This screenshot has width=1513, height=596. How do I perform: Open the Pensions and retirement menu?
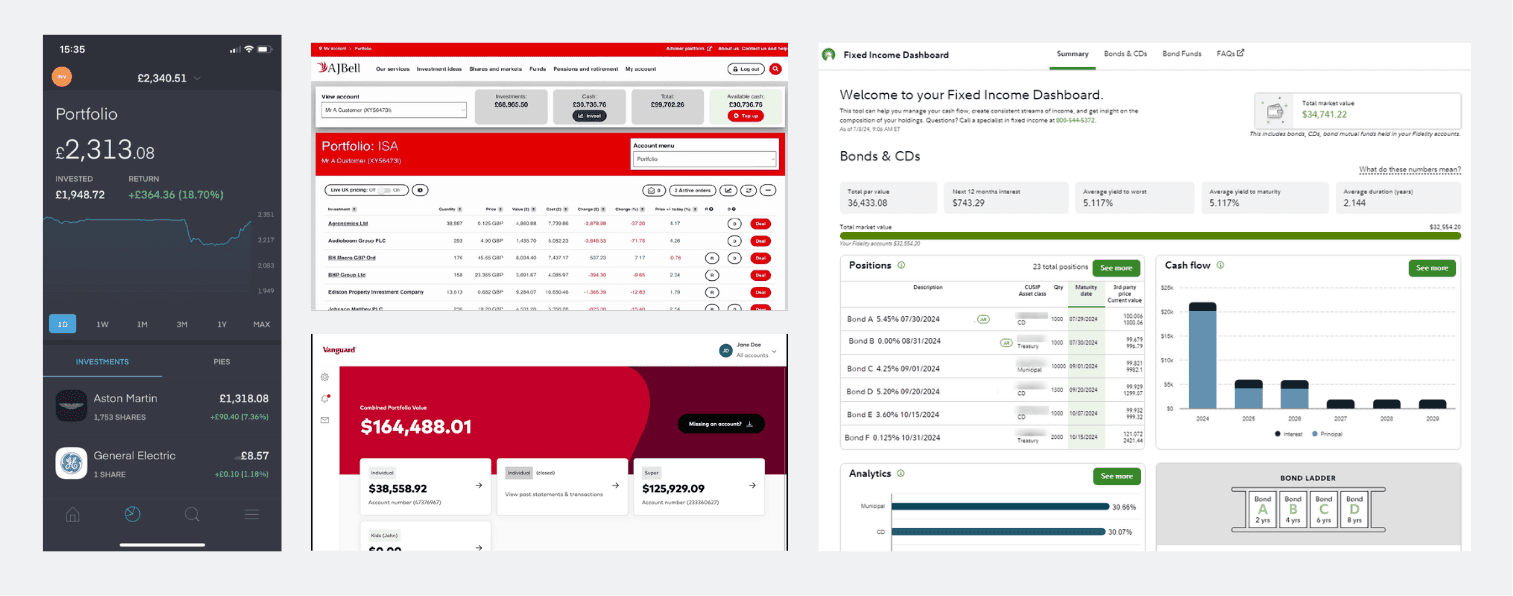(x=585, y=69)
